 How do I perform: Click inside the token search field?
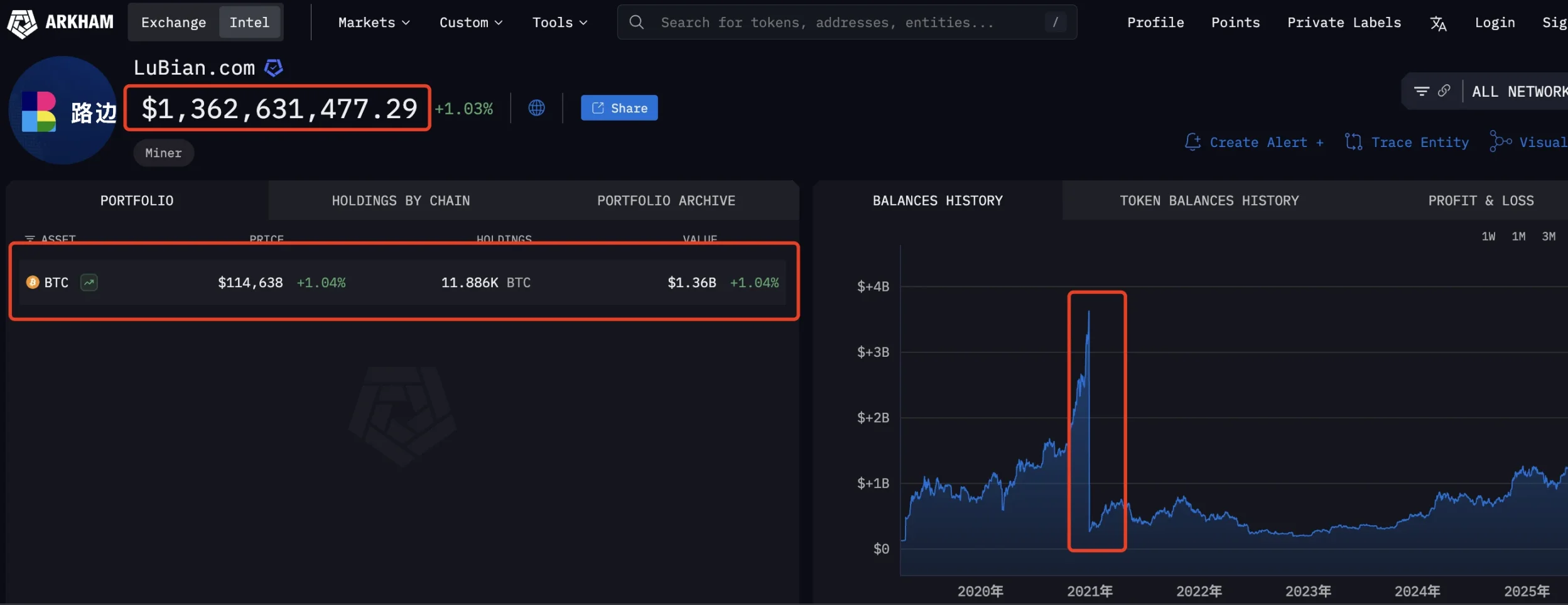point(816,22)
